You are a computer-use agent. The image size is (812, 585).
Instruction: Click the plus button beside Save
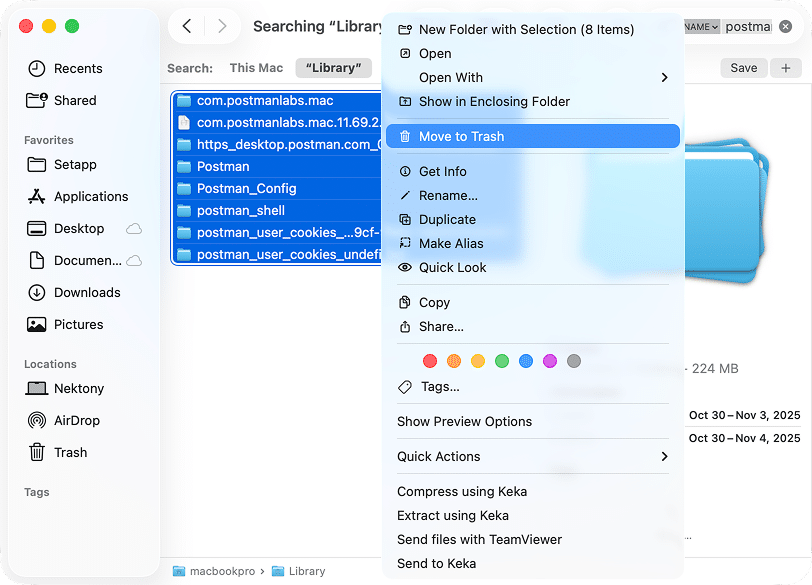coord(785,68)
